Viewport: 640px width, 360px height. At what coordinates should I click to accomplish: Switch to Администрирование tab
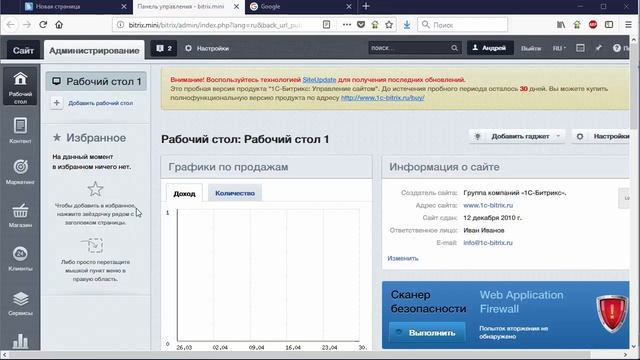click(x=94, y=51)
